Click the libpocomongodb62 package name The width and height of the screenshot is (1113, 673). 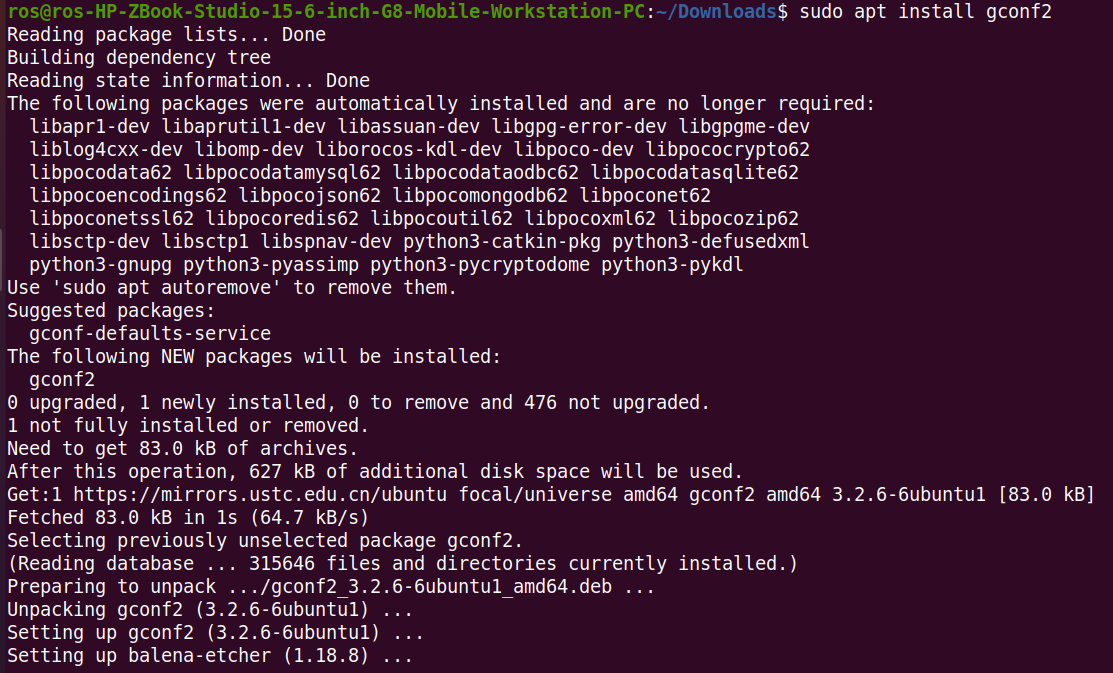(481, 195)
